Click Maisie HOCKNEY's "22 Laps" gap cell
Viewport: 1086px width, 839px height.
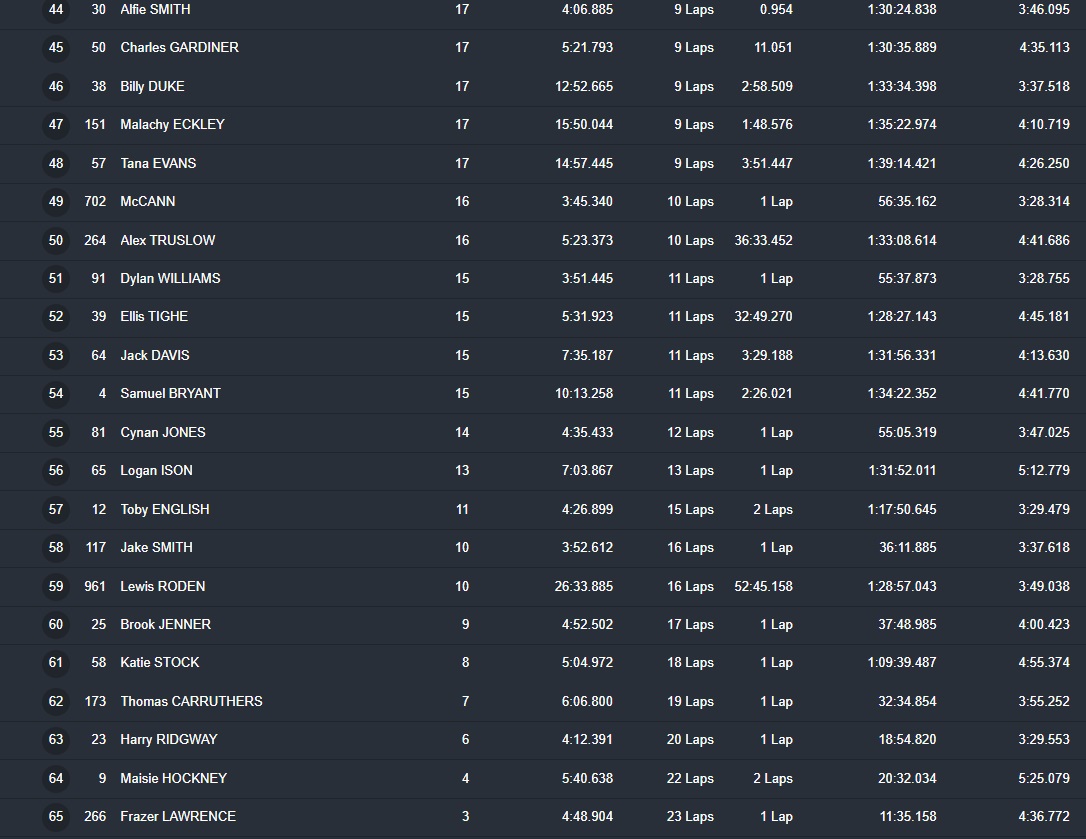(x=690, y=778)
